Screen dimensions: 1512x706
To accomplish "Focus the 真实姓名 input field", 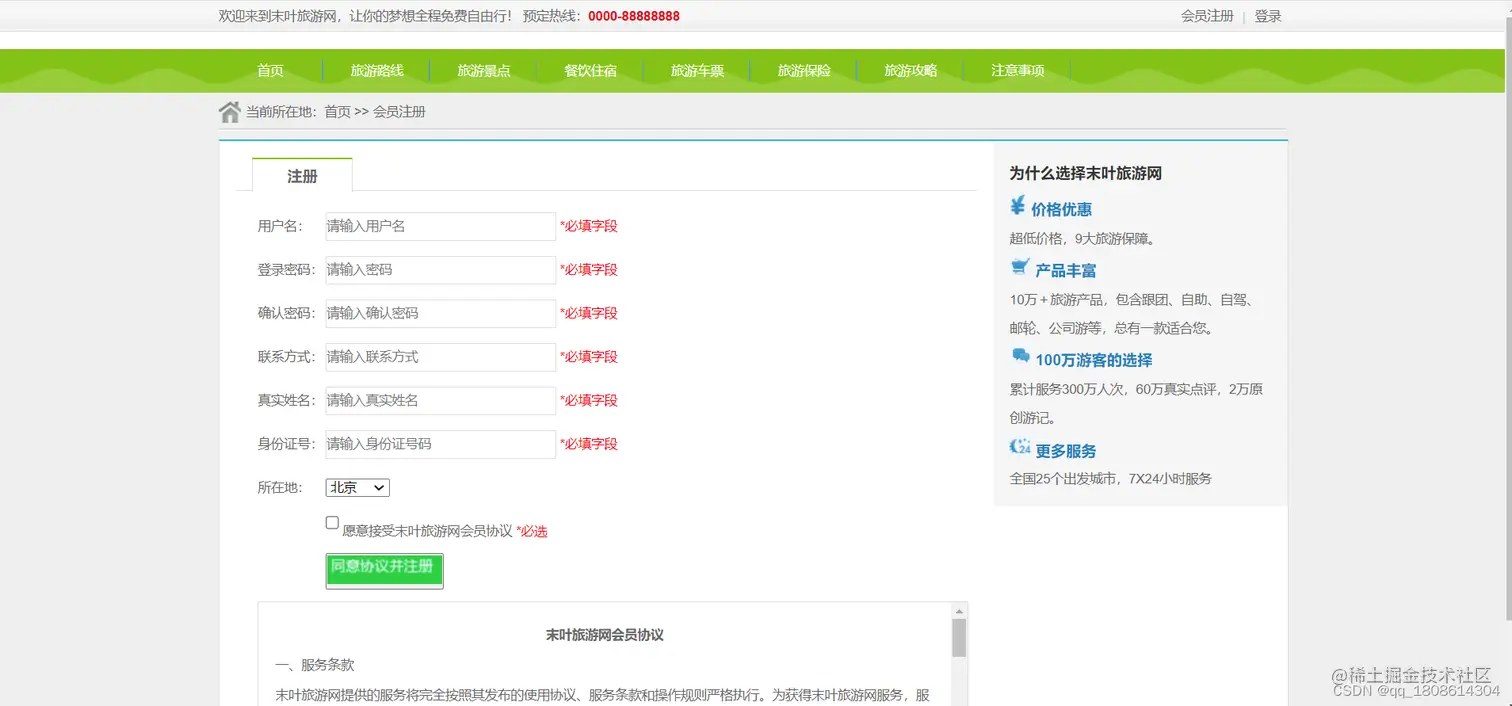I will (440, 400).
